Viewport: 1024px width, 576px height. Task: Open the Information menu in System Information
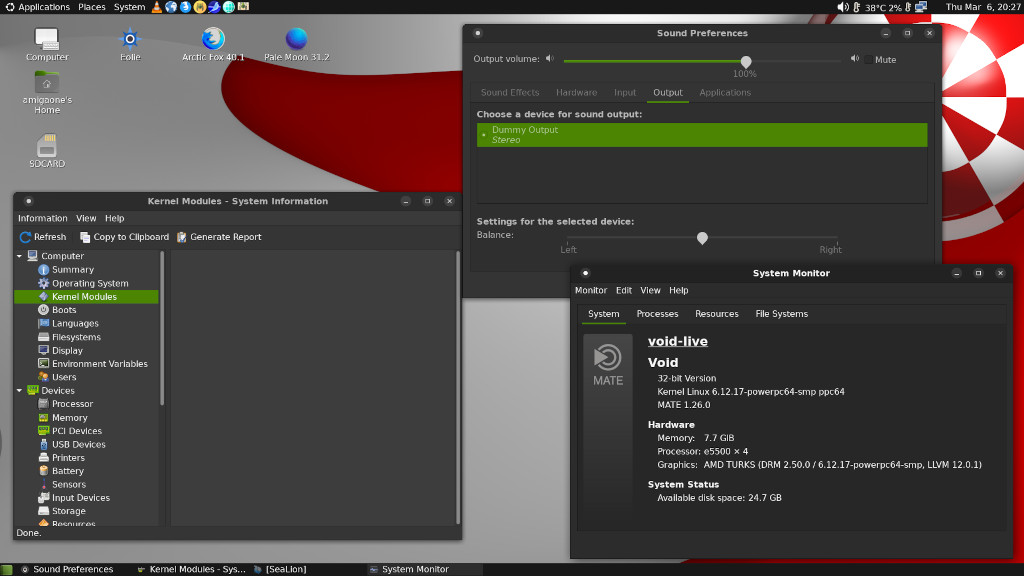42,218
